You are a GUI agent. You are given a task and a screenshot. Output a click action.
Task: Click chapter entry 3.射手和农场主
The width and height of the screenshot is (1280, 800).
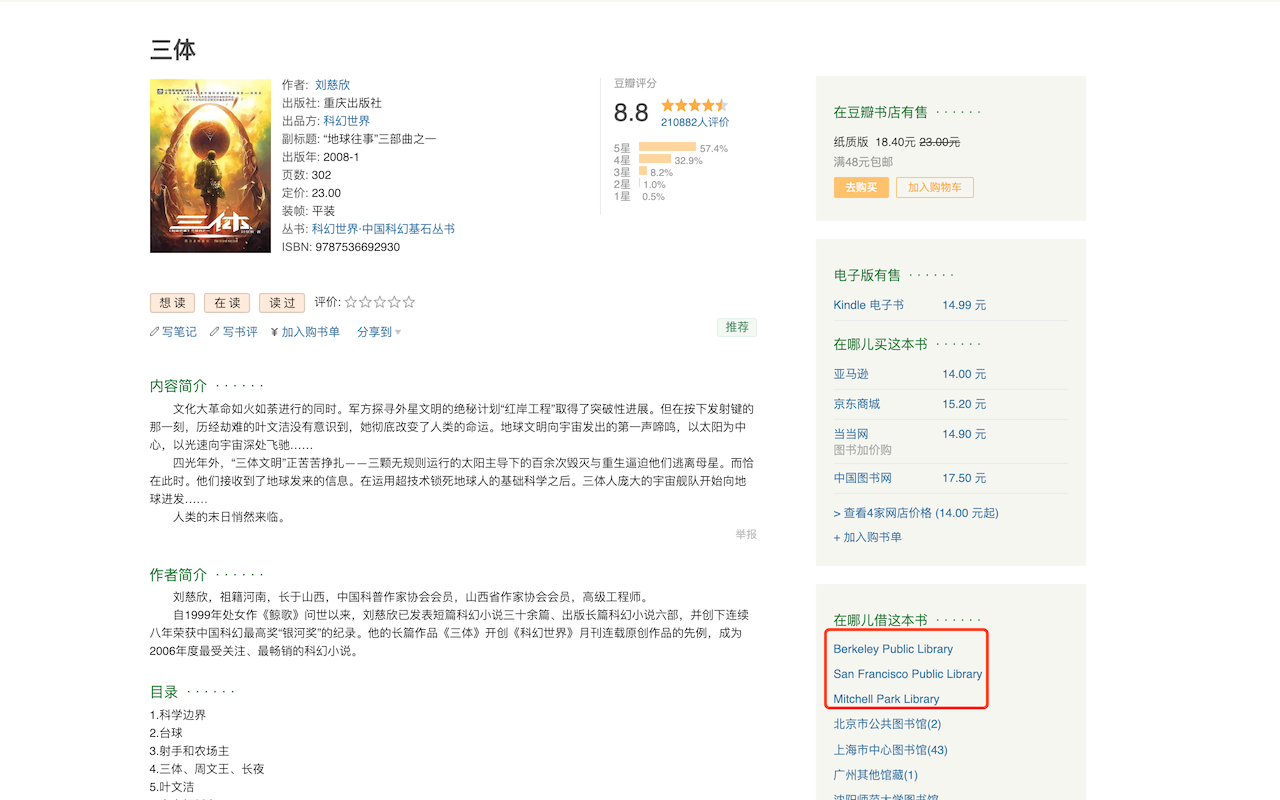(x=190, y=751)
